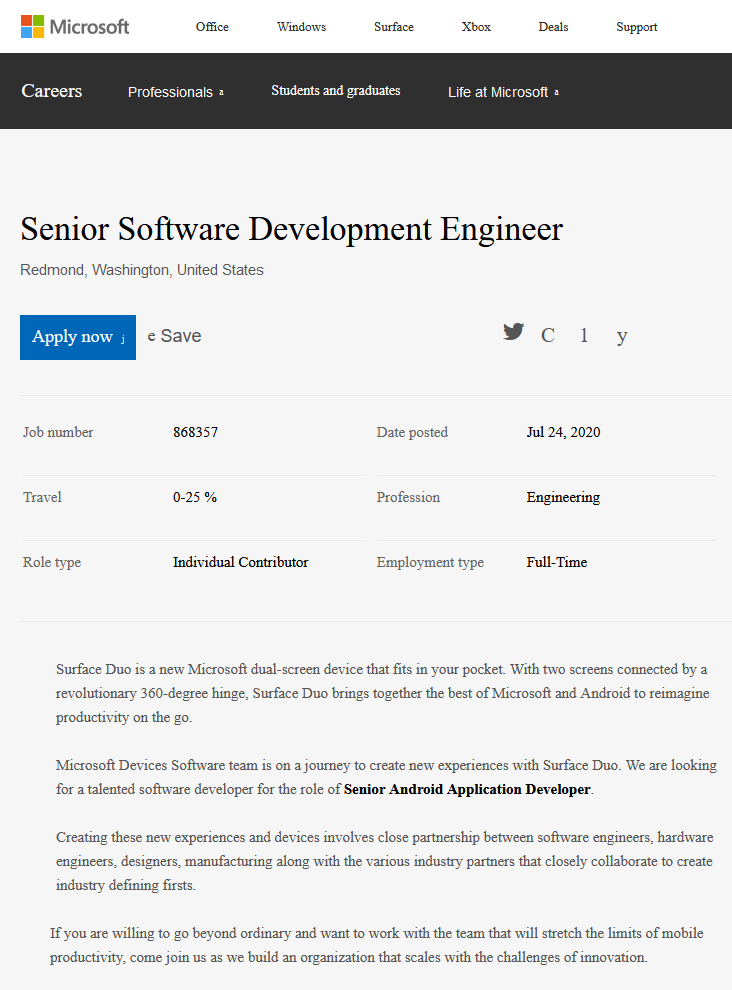Click the Microsoft logo

click(75, 27)
